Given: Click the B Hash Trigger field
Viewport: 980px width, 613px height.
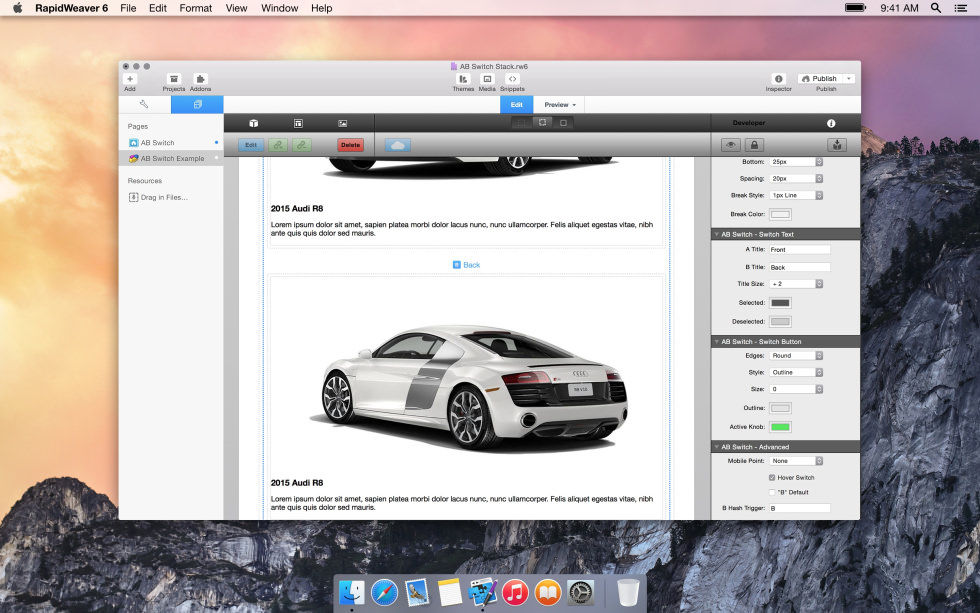Looking at the screenshot, I should point(800,509).
